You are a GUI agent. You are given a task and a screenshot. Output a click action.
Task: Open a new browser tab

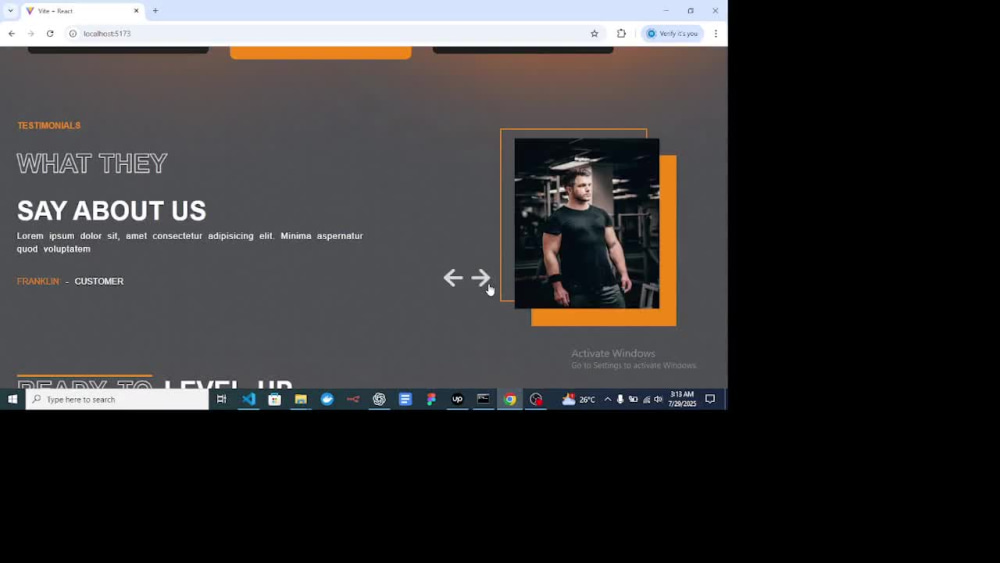(x=155, y=11)
